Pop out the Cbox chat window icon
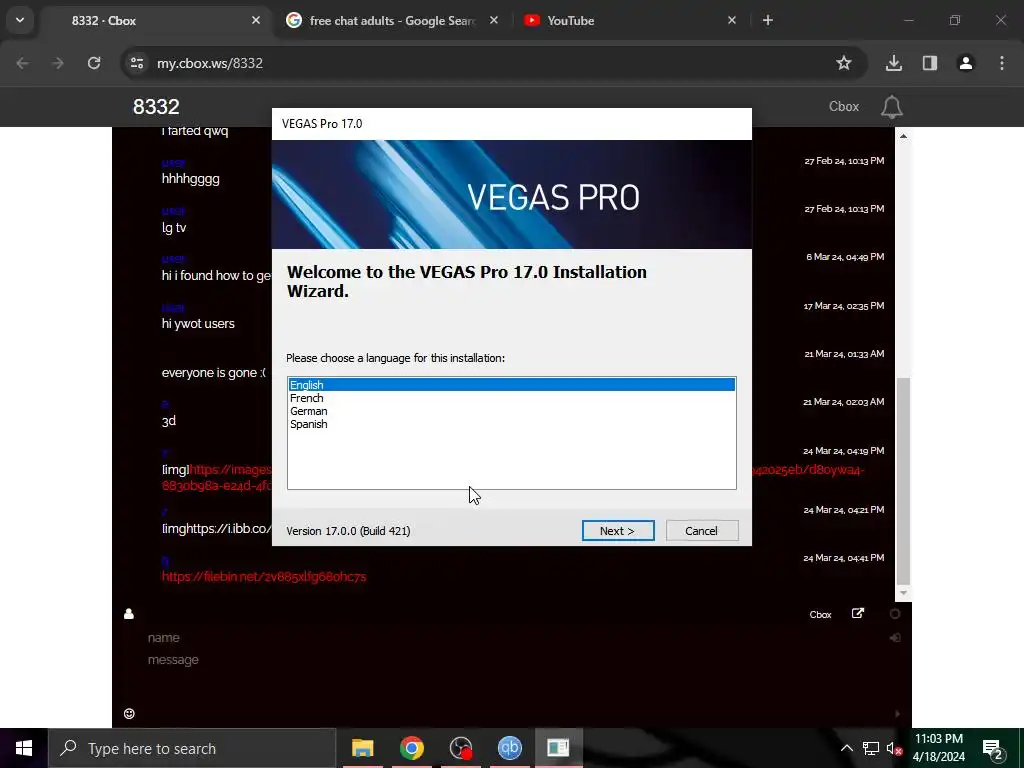This screenshot has width=1024, height=768. point(857,613)
